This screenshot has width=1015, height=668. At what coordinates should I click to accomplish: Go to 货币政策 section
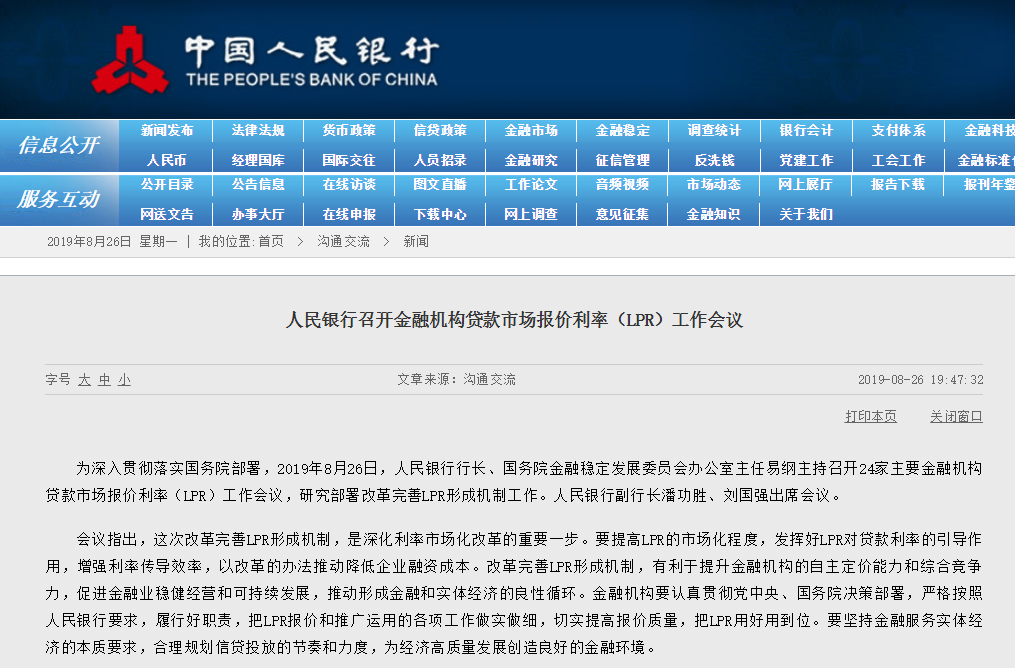pyautogui.click(x=350, y=130)
